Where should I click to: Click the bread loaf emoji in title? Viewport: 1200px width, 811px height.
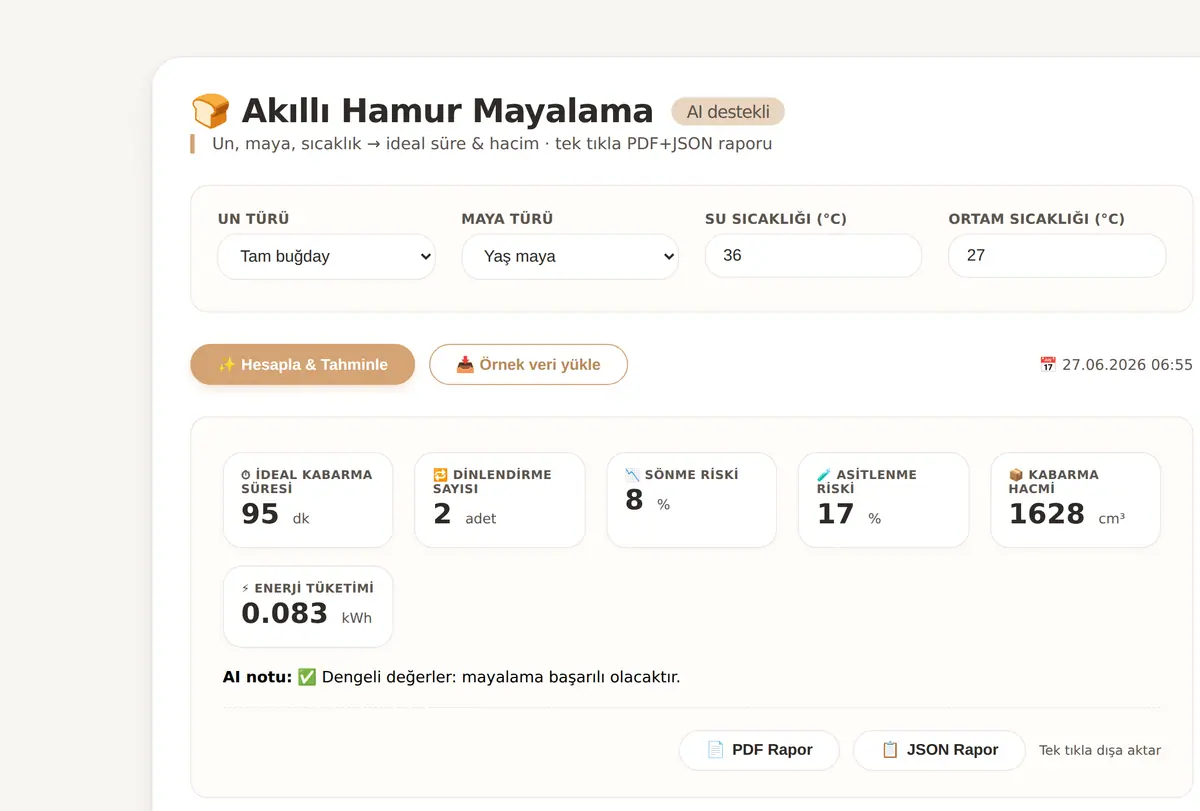210,111
